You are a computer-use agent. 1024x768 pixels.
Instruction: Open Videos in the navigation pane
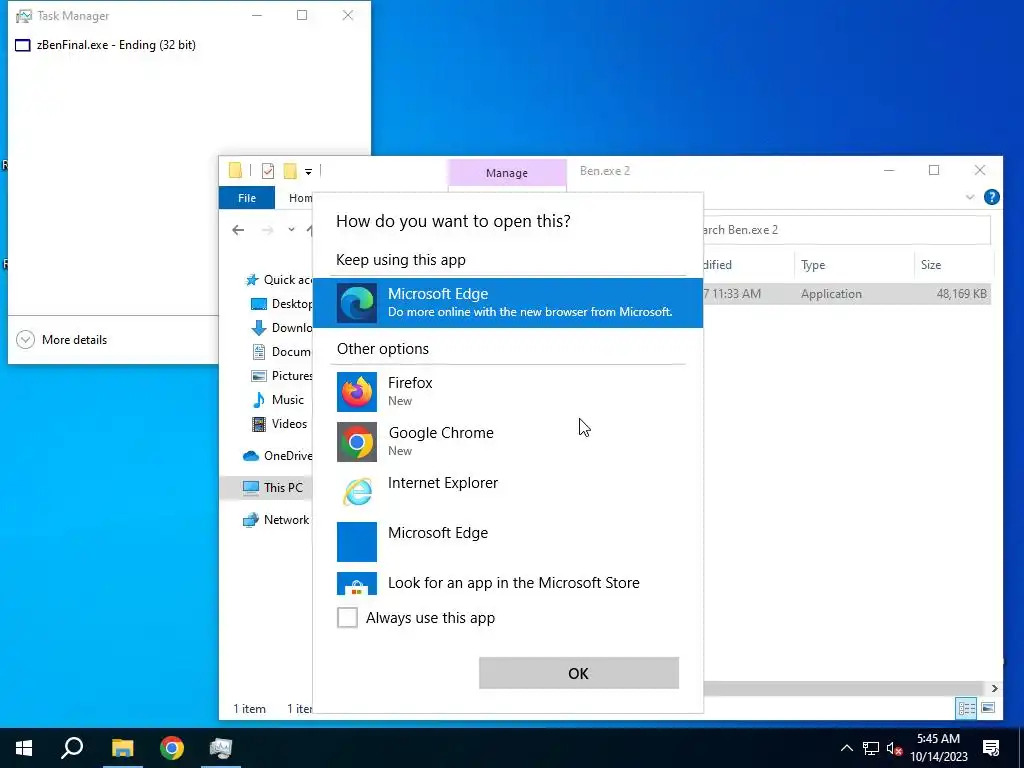click(x=280, y=424)
